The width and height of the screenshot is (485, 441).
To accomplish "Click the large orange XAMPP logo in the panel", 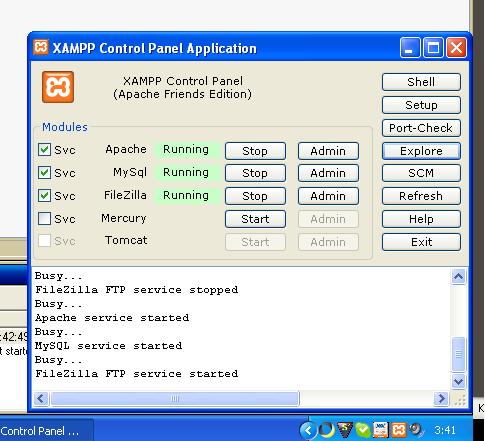I will pyautogui.click(x=58, y=87).
